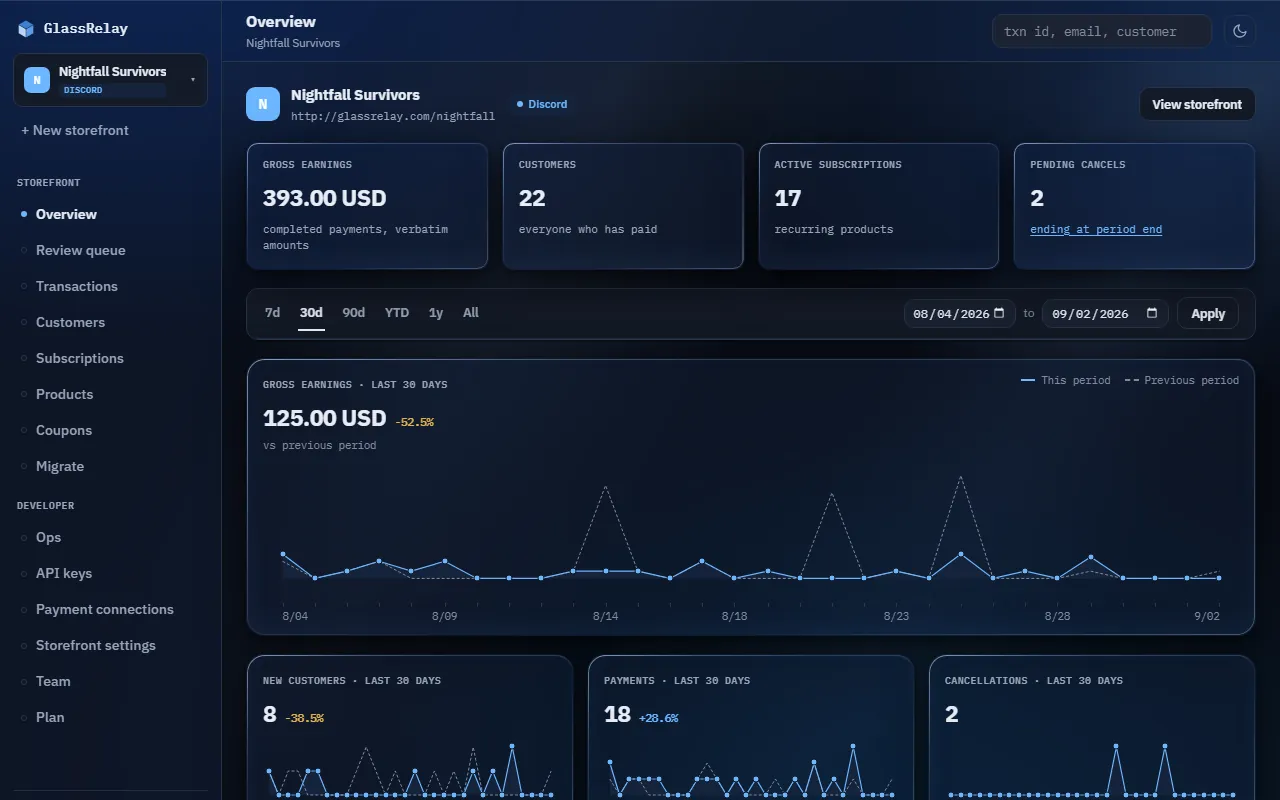Open the Coupons section
Screen dimensions: 1280x800
pos(110,430)
